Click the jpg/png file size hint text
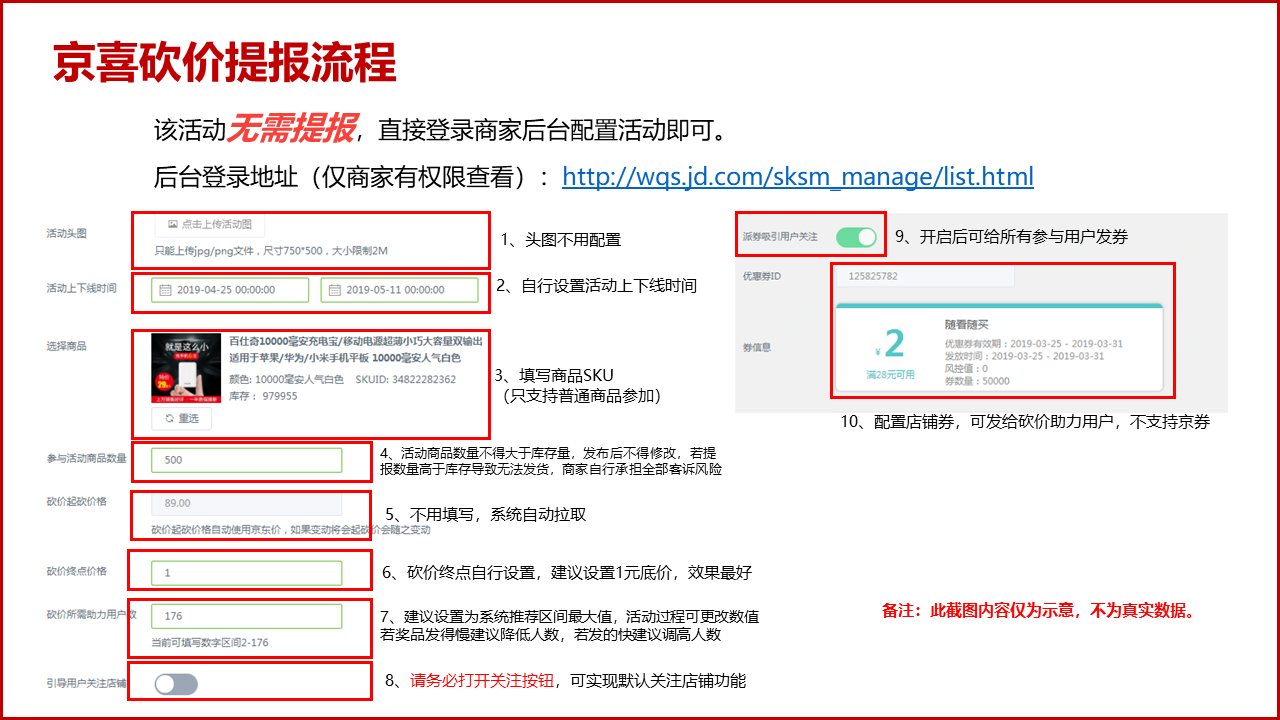 270,250
